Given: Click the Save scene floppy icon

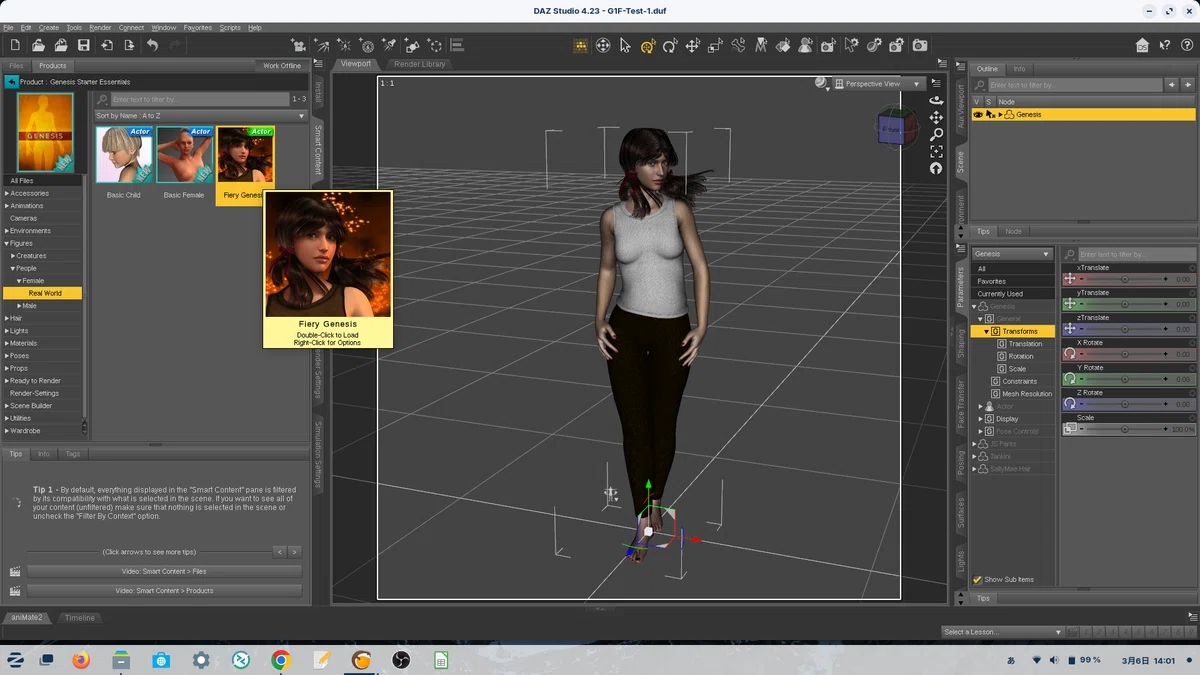Looking at the screenshot, I should tap(84, 45).
